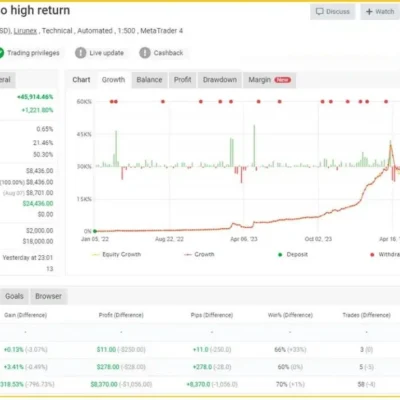Click the Win% (Difference) column header
Screen dimensions: 400x400
(290, 315)
